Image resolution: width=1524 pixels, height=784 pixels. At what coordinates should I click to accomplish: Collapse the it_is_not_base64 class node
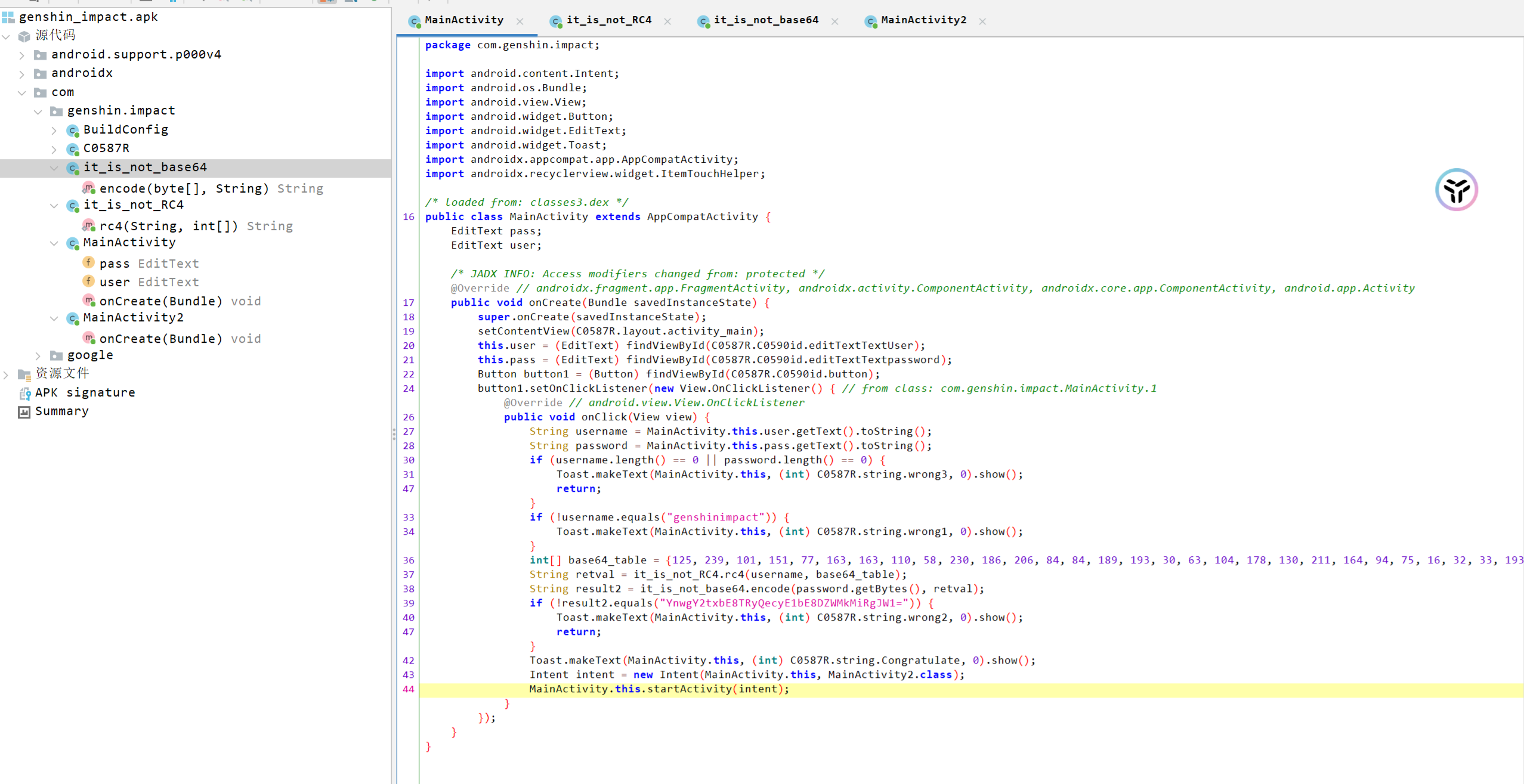(54, 168)
